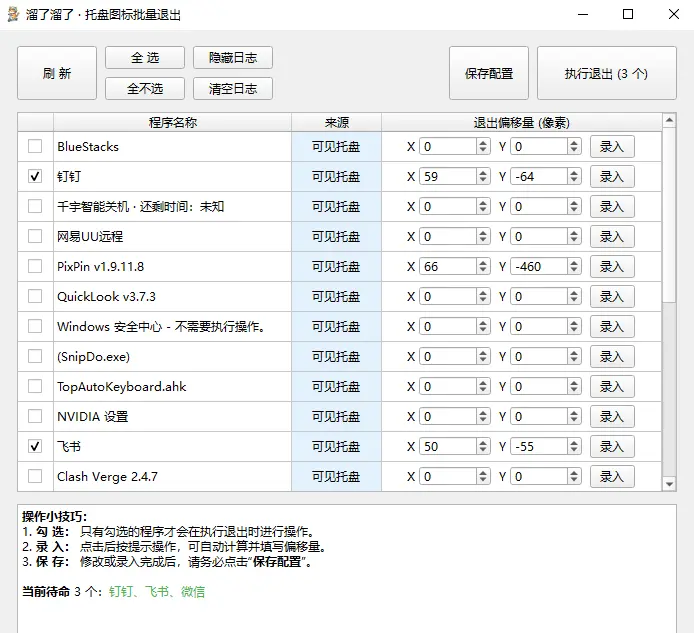Screen dimensions: 694x633
Task: Enable the 网易UU远程 checkbox
Action: (35, 236)
